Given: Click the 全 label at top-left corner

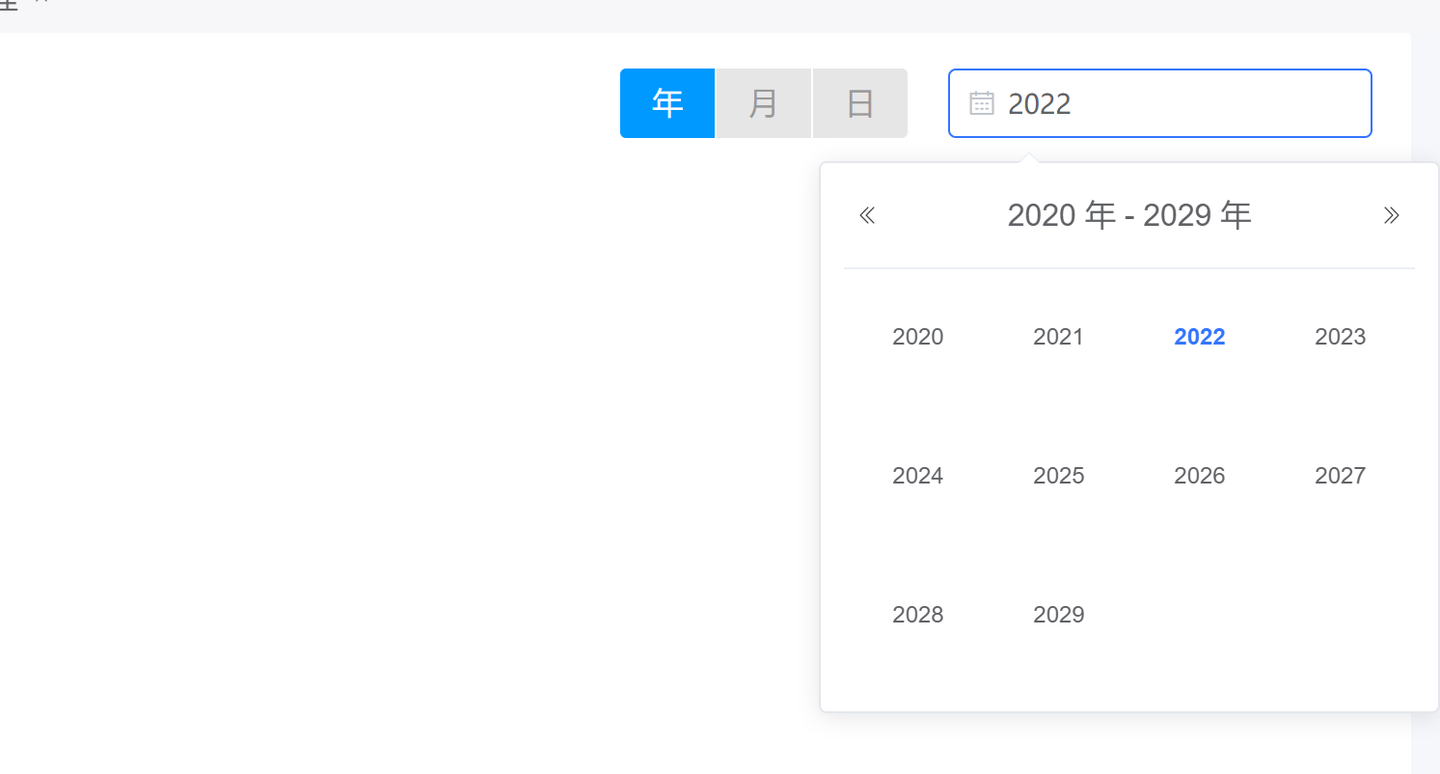Looking at the screenshot, I should [8, 5].
